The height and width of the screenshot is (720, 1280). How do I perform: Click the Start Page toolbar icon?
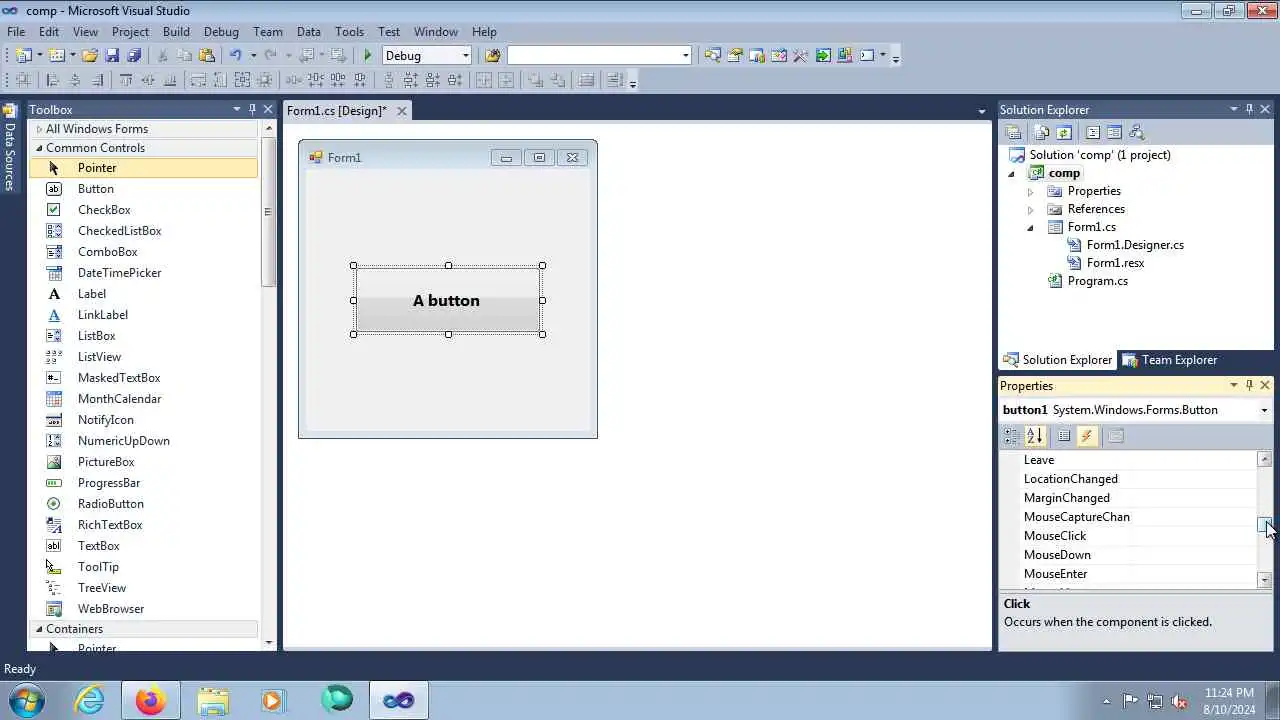coord(822,56)
